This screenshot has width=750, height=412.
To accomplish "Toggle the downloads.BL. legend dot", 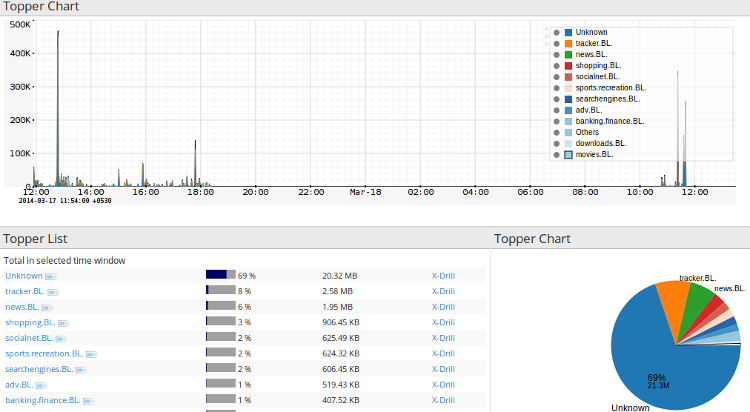I will [x=556, y=144].
